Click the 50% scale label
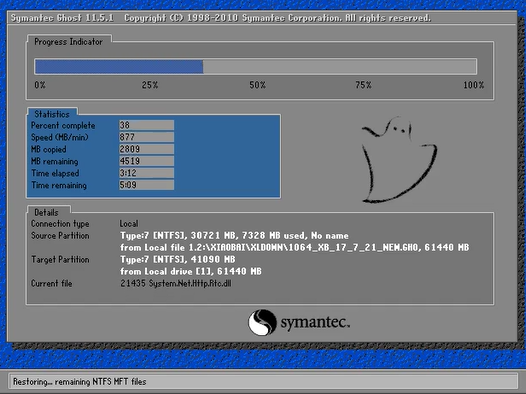This screenshot has height=394, width=526. coord(257,85)
